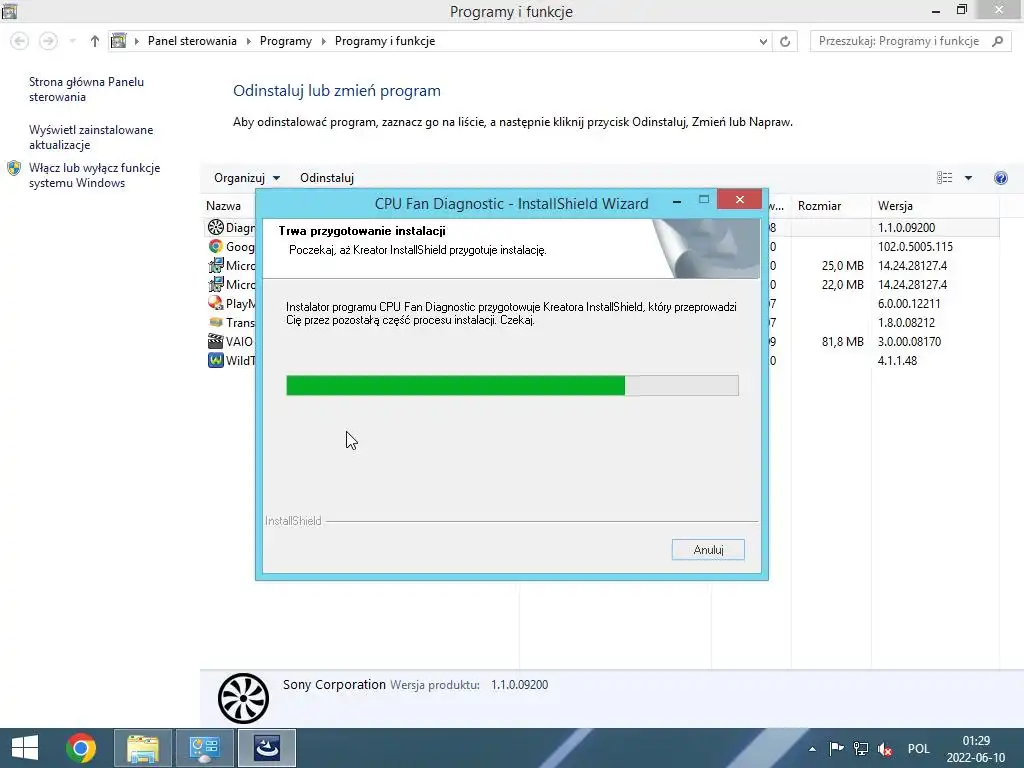The width and height of the screenshot is (1024, 768).
Task: Click the 22,0 MB size cell
Action: point(842,285)
